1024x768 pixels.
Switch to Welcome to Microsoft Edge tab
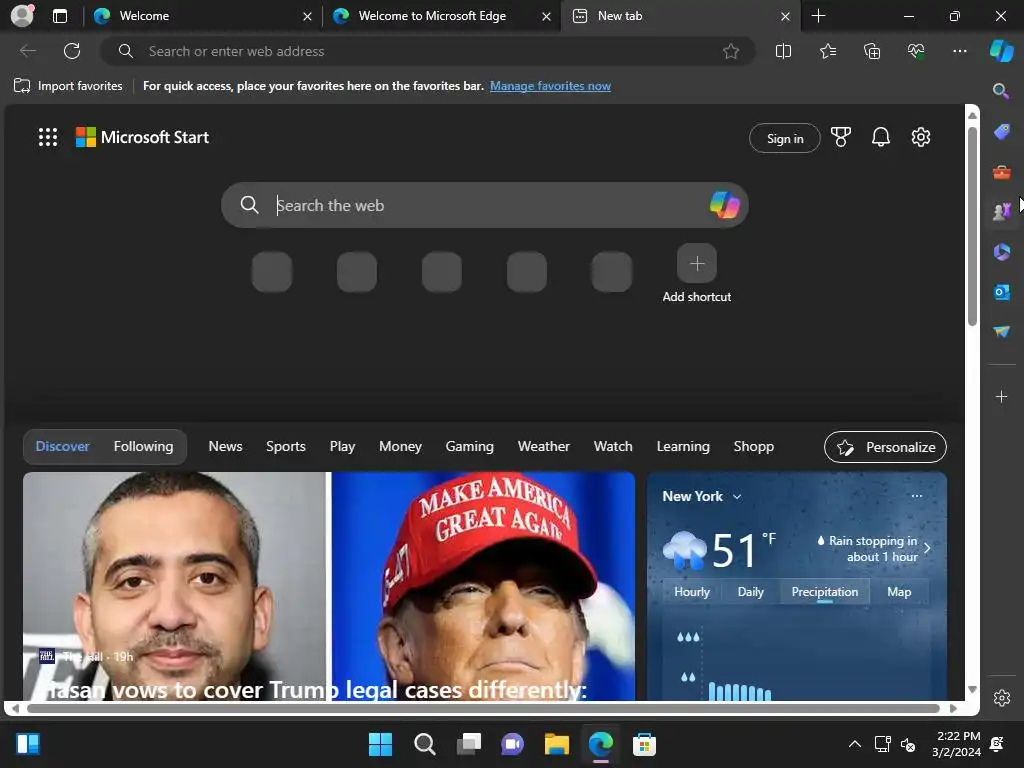(441, 16)
